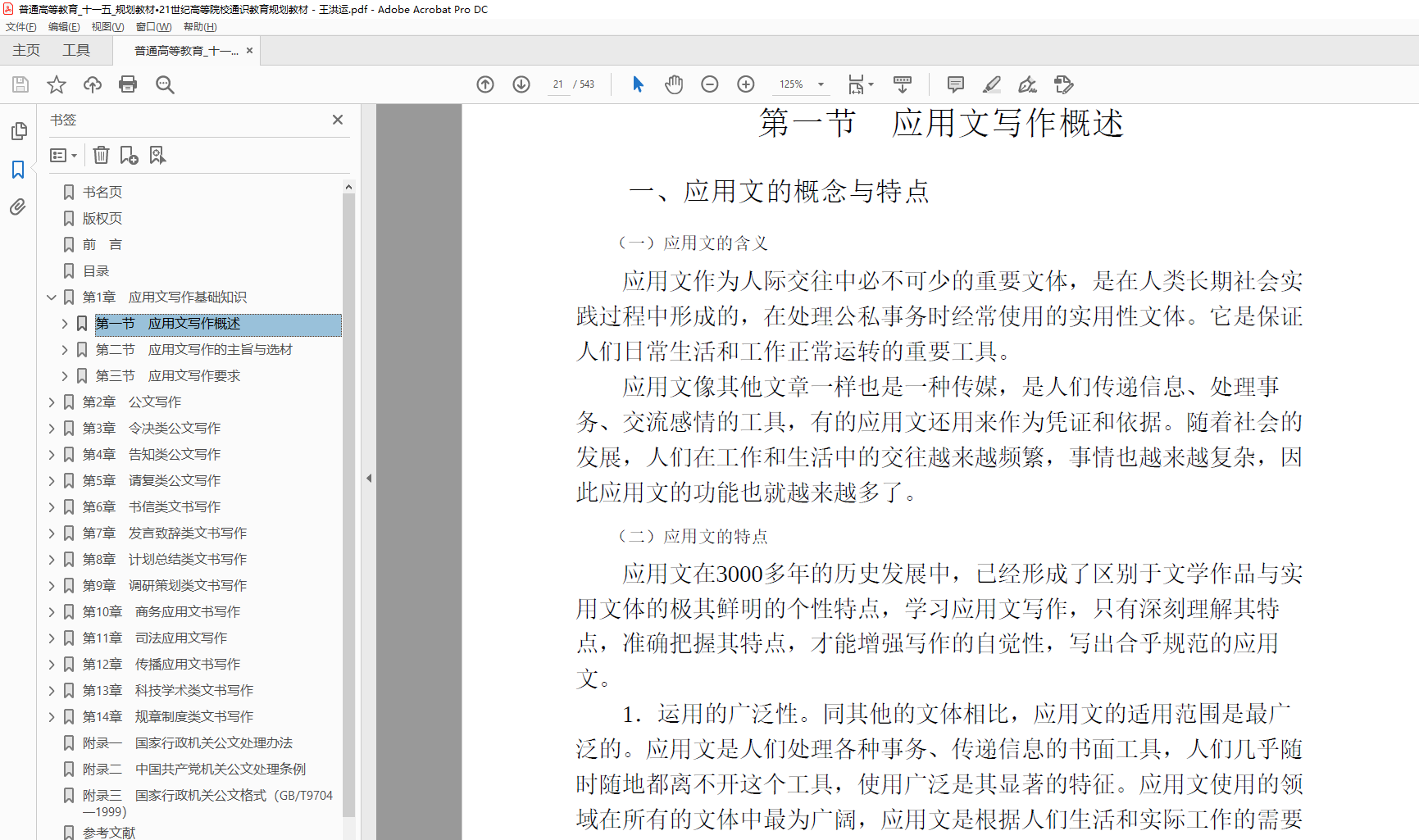Open the page thumbnails panel
The width and height of the screenshot is (1419, 840).
click(18, 130)
